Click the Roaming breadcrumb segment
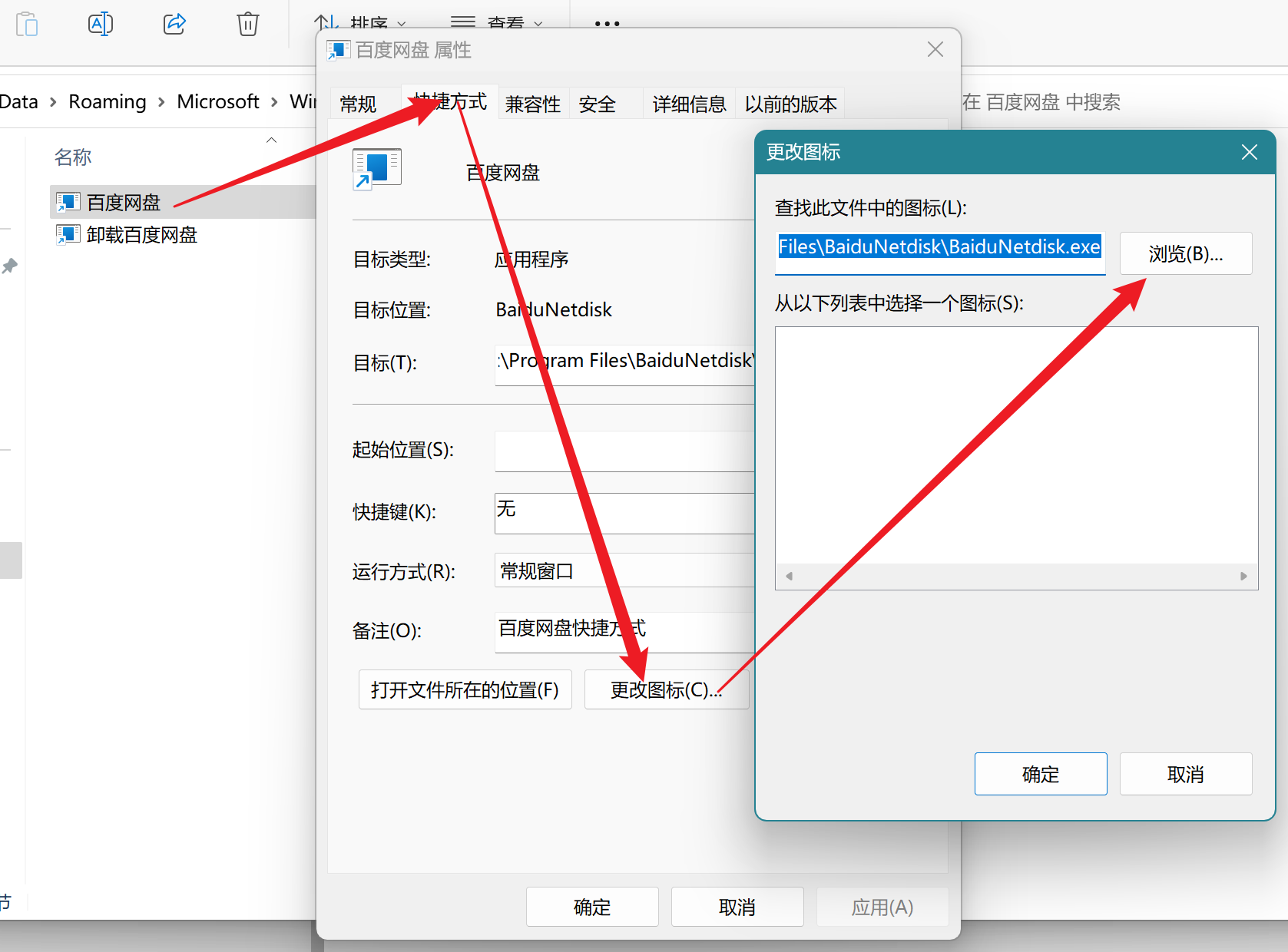This screenshot has height=952, width=1288. click(x=108, y=101)
